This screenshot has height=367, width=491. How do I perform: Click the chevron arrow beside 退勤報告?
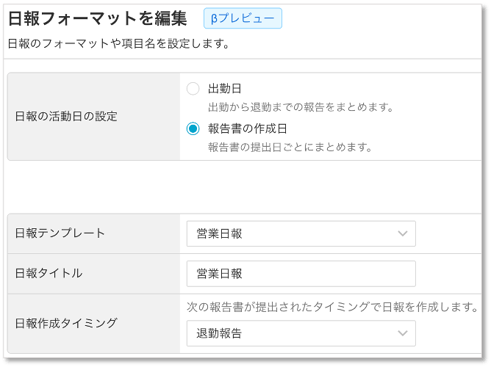(403, 333)
